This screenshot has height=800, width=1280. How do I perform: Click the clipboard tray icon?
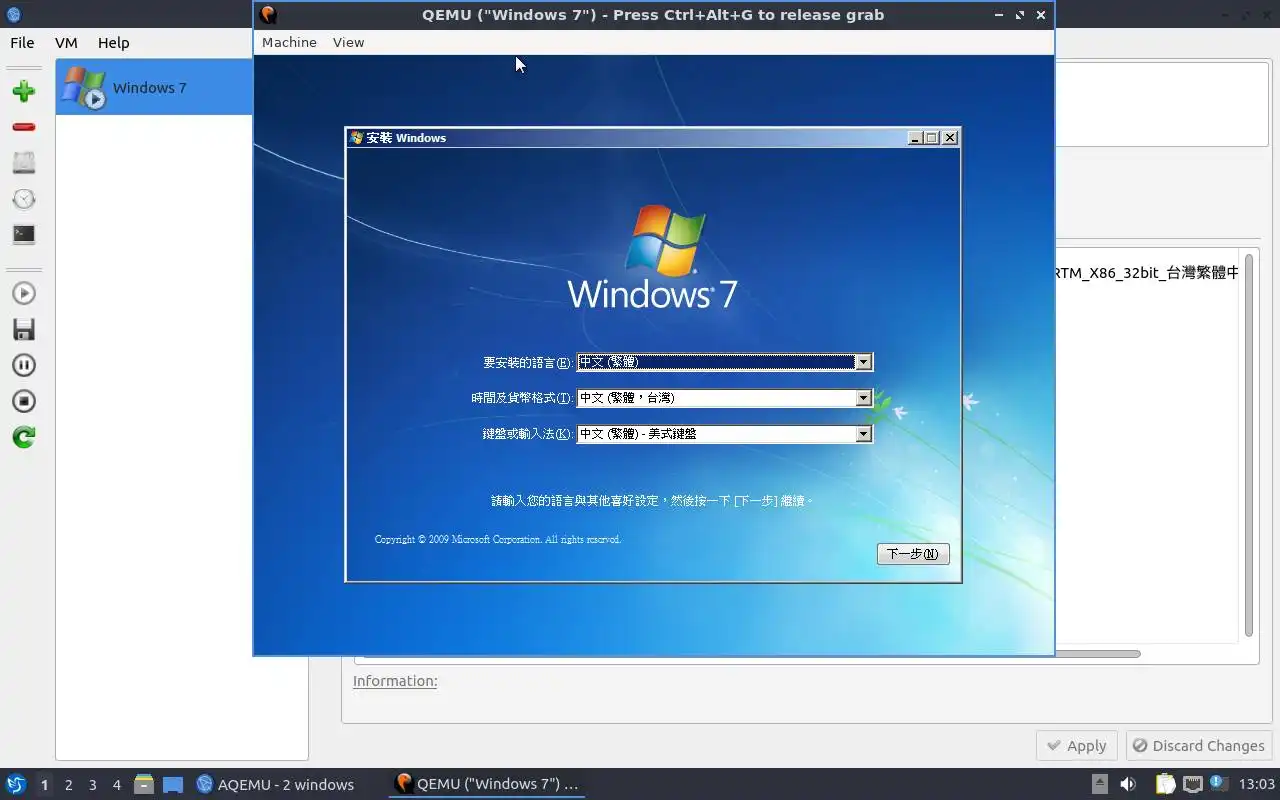click(x=1165, y=784)
